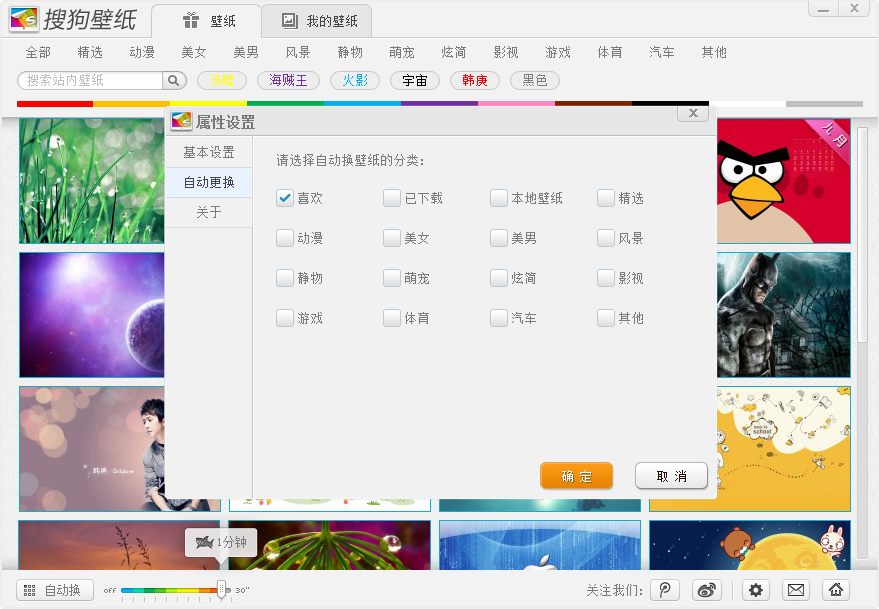Switch to 基本设置 in the dialog
This screenshot has width=879, height=609.
coord(207,152)
